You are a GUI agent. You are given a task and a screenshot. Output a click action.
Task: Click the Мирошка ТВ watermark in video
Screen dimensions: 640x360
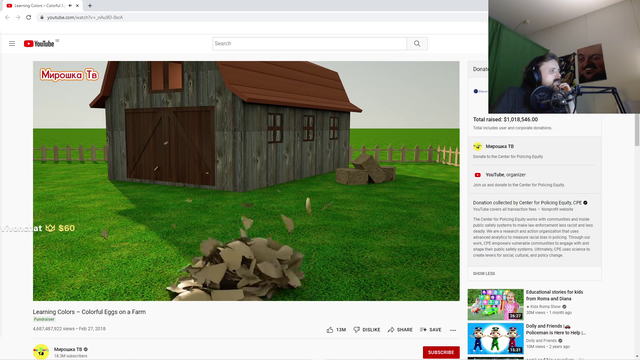69,75
